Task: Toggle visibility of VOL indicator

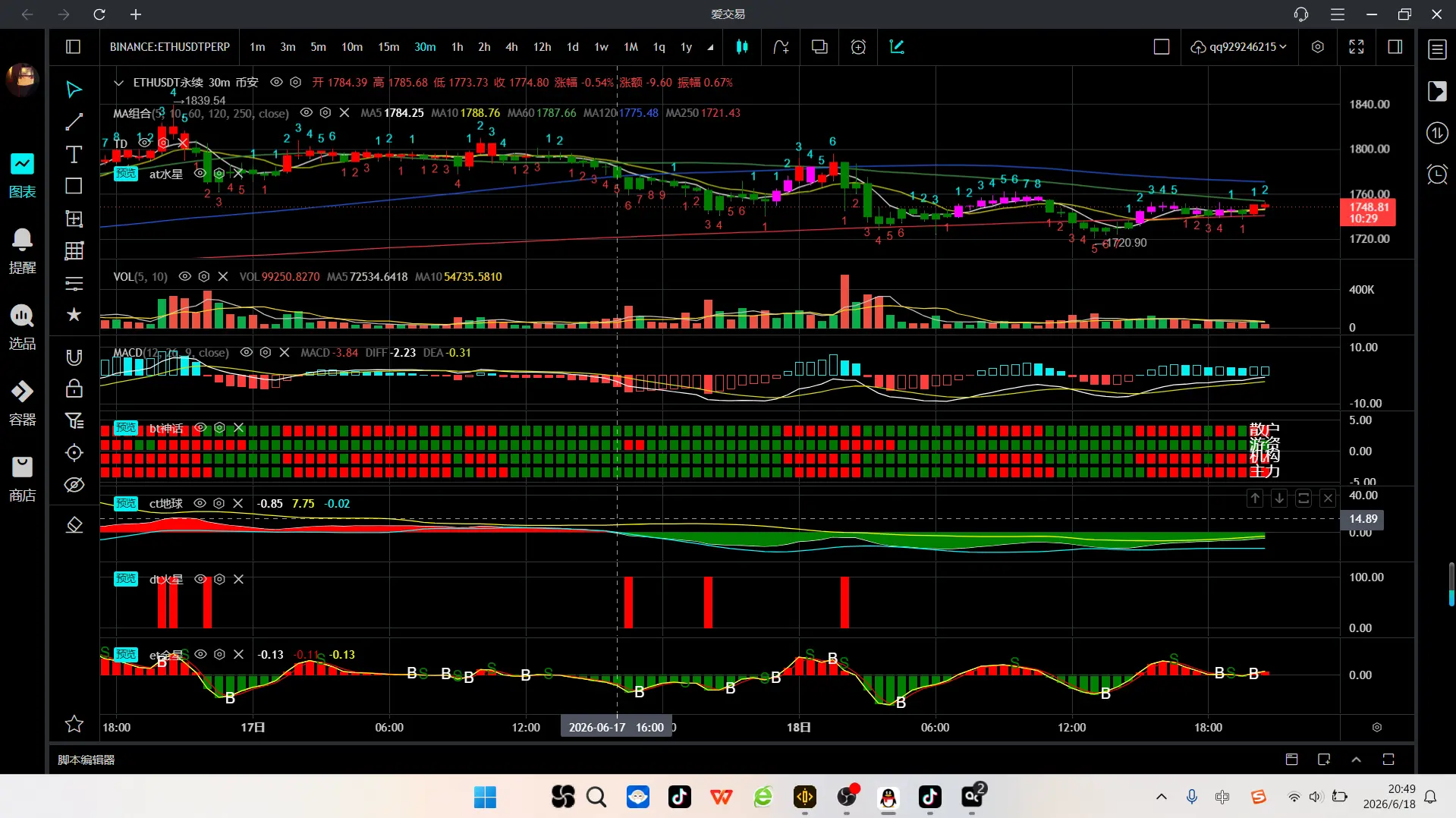Action: tap(184, 277)
